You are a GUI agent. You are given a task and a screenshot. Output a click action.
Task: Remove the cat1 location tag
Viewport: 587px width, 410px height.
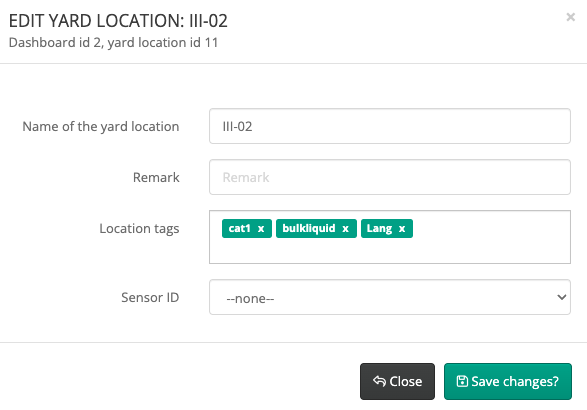[261, 228]
